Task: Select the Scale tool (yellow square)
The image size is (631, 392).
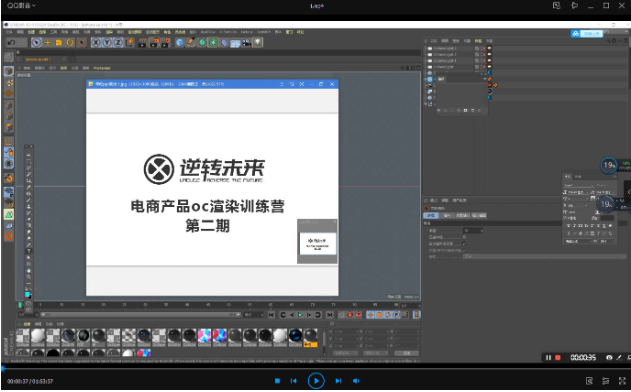Action: (x=59, y=43)
